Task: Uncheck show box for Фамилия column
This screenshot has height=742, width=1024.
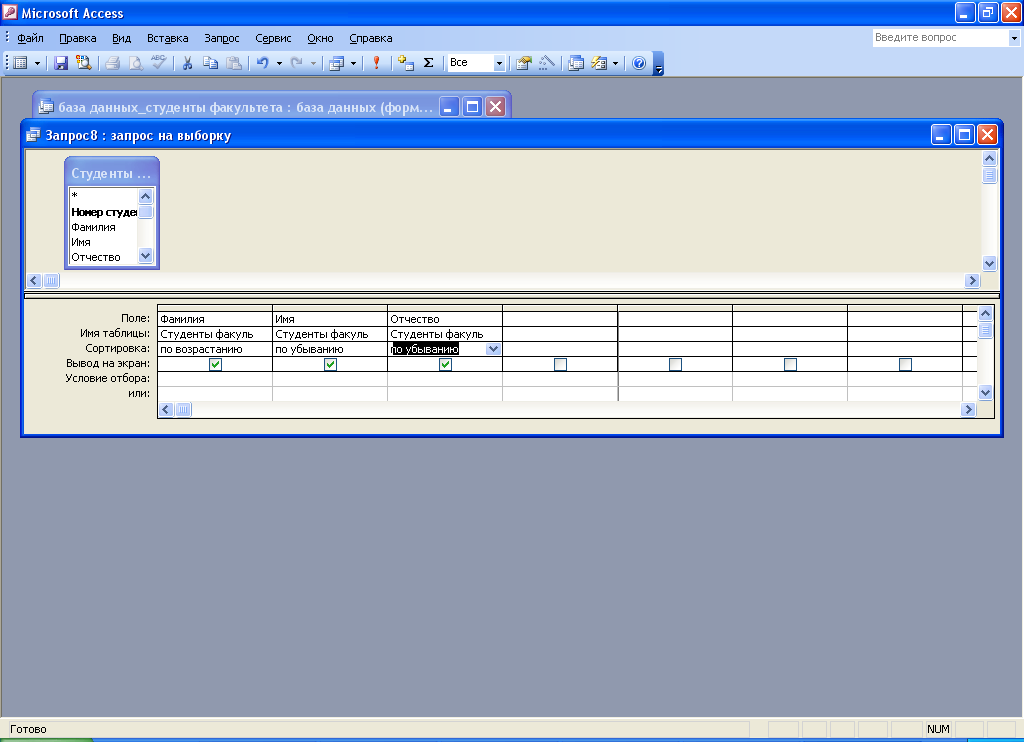Action: pyautogui.click(x=216, y=364)
